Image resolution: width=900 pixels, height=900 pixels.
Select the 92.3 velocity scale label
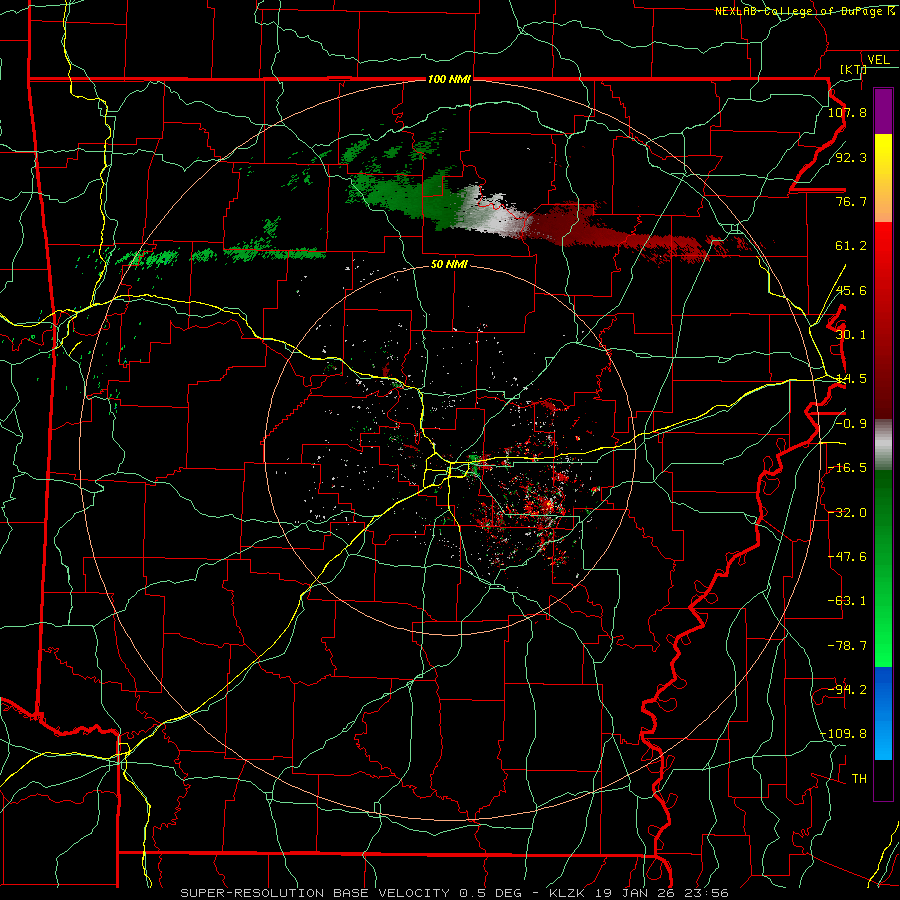(851, 157)
